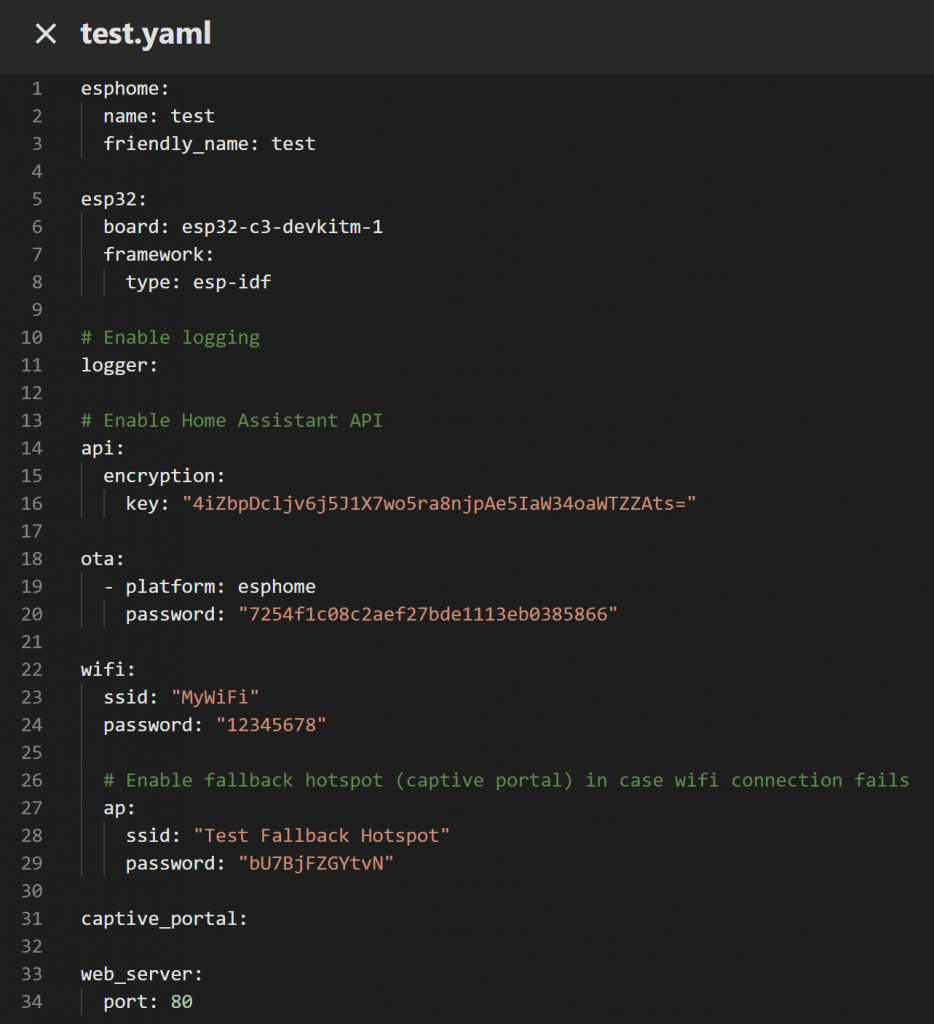Click the wifi password "12345678" value
Image resolution: width=934 pixels, height=1024 pixels.
click(272, 725)
